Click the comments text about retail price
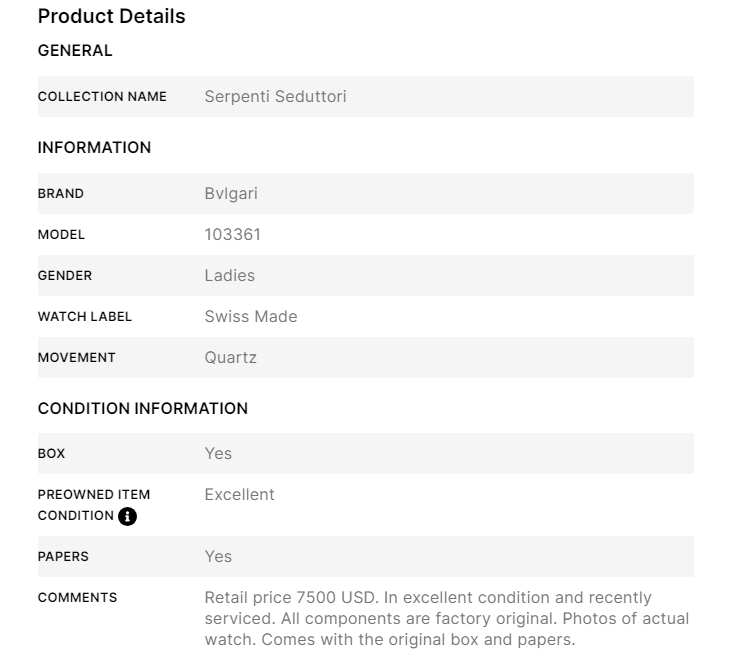The image size is (730, 672). click(446, 619)
